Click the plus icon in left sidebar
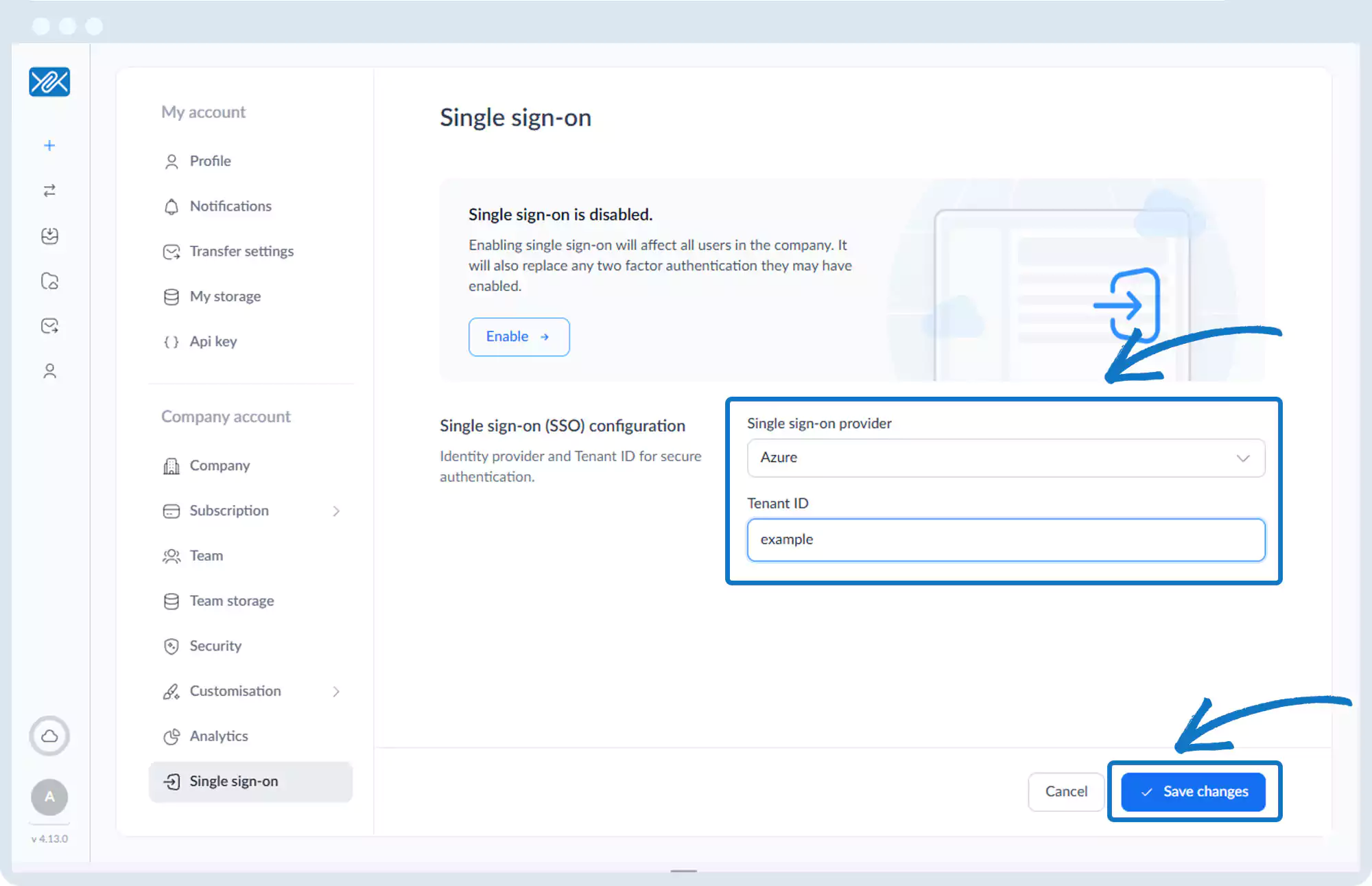1372x886 pixels. (49, 145)
